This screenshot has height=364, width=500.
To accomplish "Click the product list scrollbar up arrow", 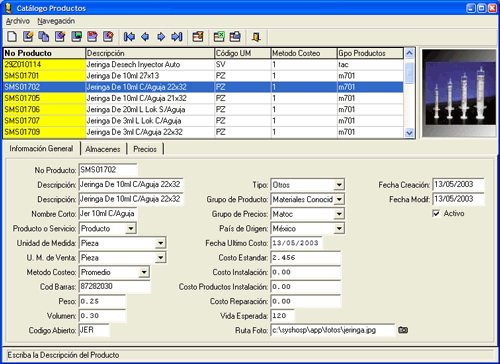I will coord(409,53).
